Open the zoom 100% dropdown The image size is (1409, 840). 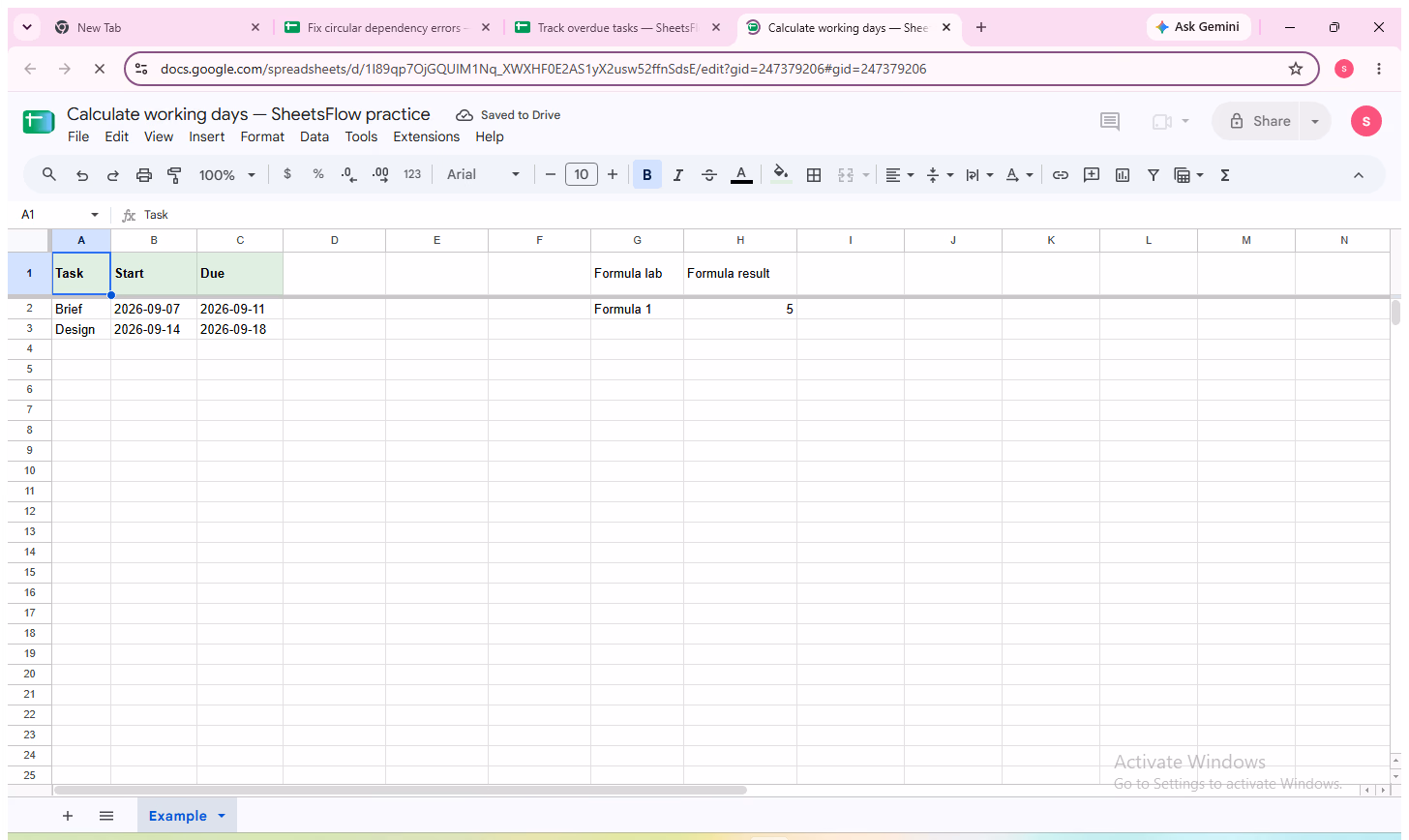[x=227, y=175]
